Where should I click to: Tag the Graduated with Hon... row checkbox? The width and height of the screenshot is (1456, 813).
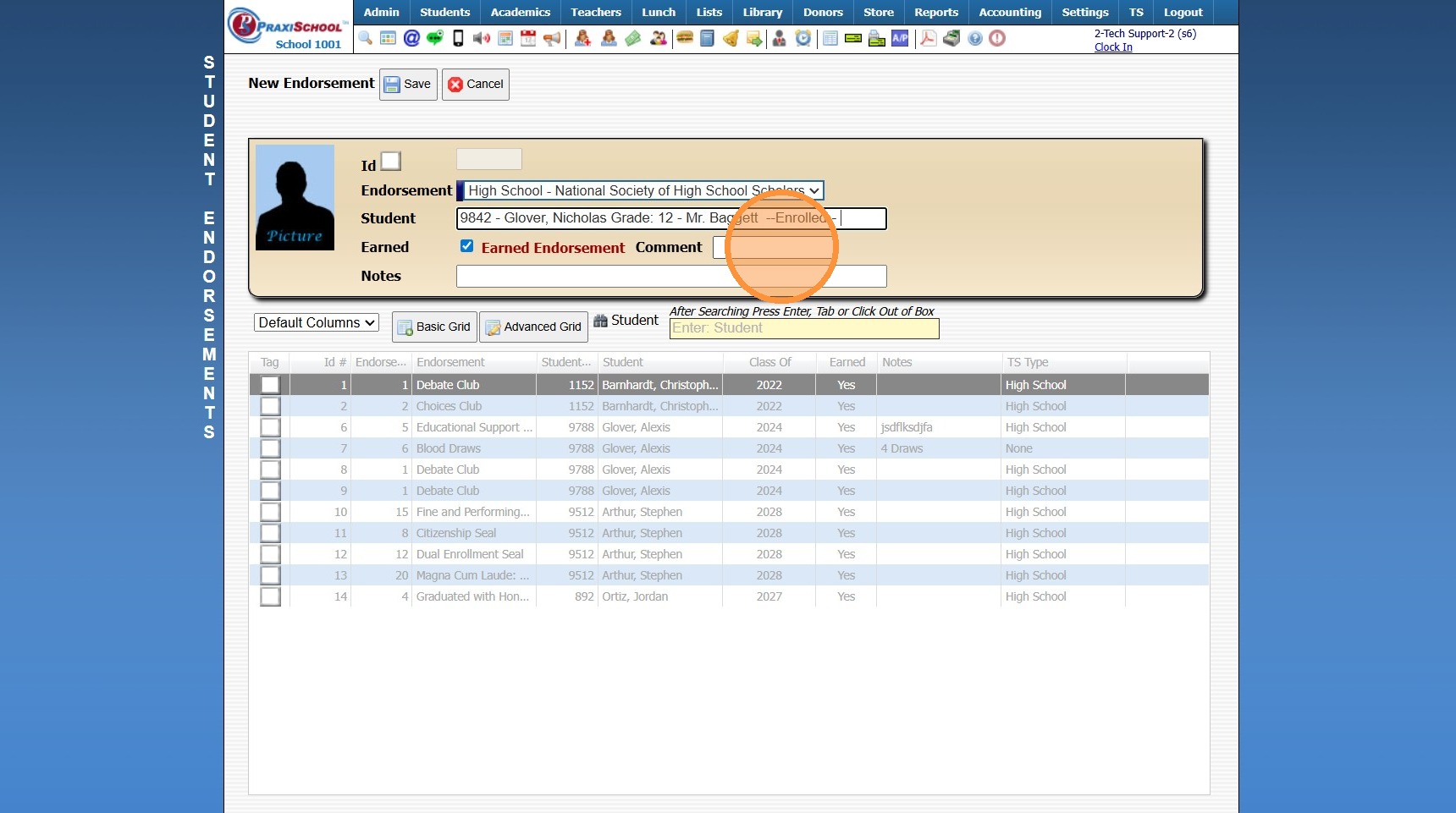tap(270, 596)
